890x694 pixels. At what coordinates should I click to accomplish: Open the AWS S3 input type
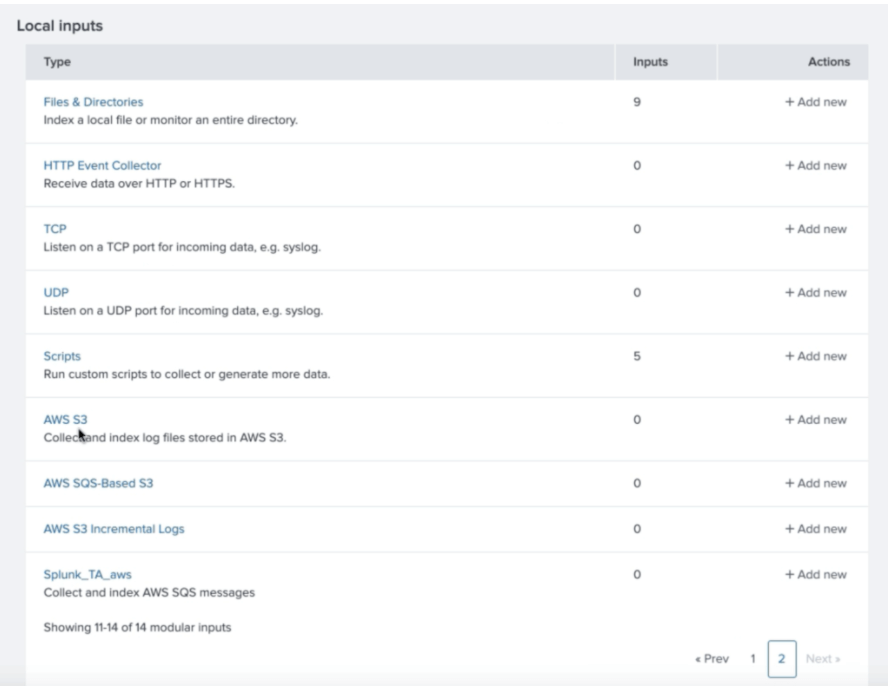click(65, 420)
